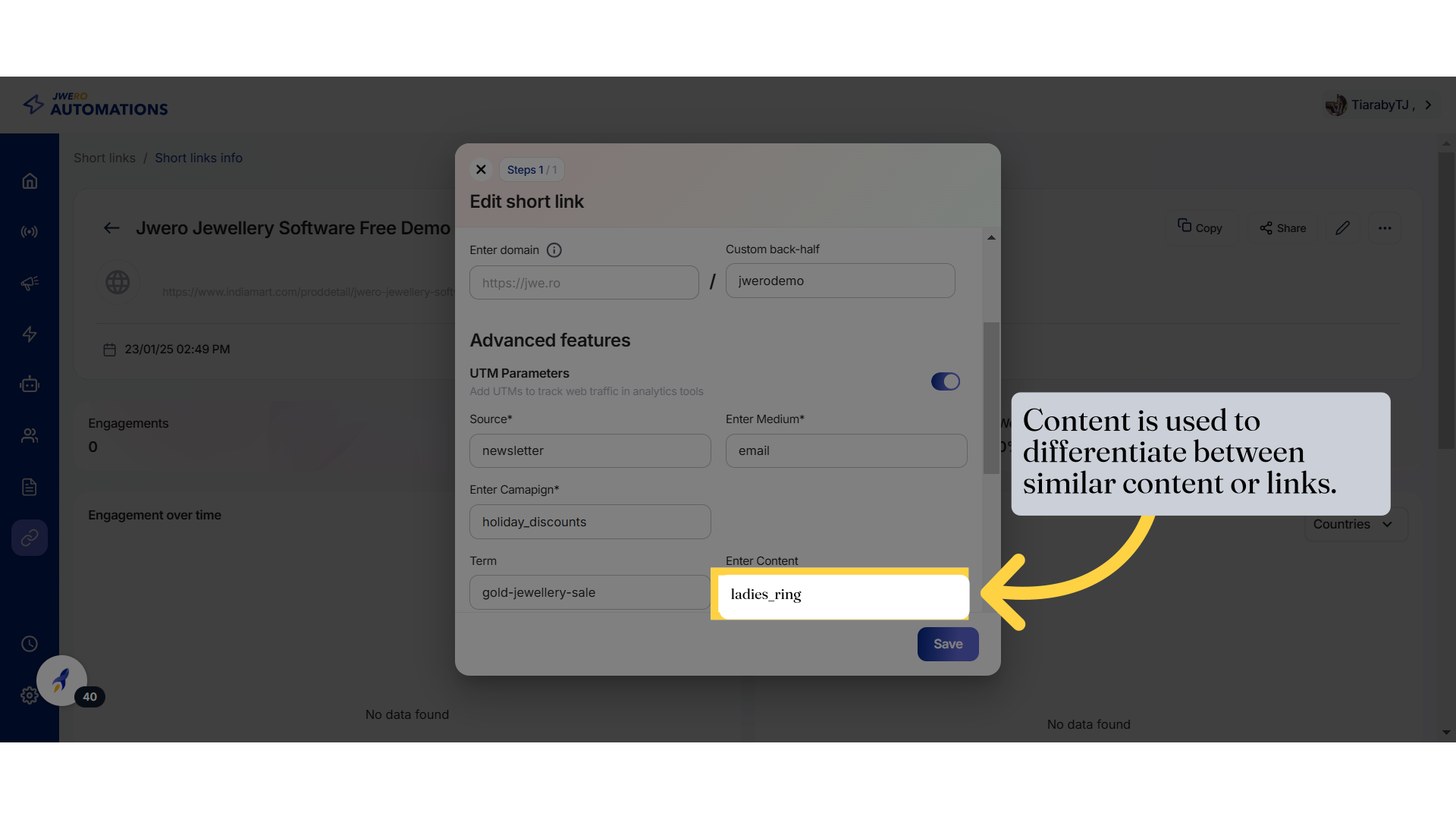Open the megaphone campaigns icon

(x=30, y=283)
